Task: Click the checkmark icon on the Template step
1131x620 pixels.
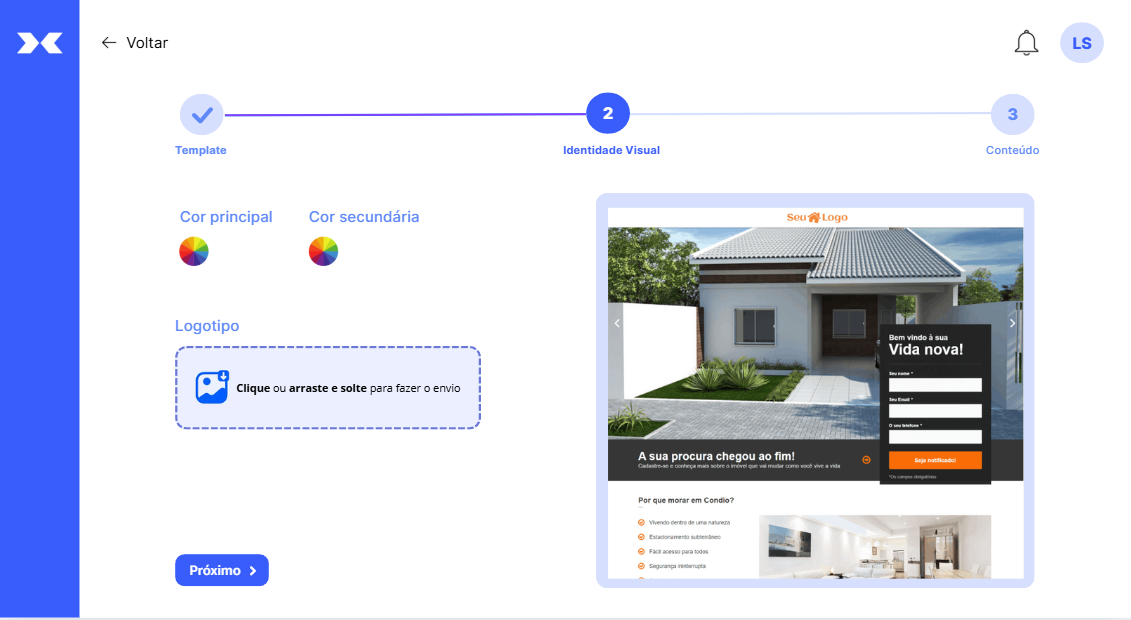Action: click(x=201, y=113)
